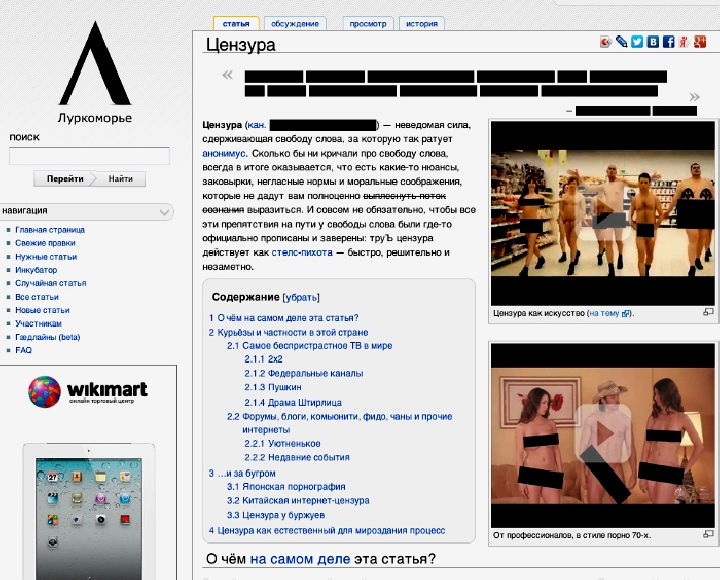Click the search input field
720x580 pixels.
tap(89, 156)
